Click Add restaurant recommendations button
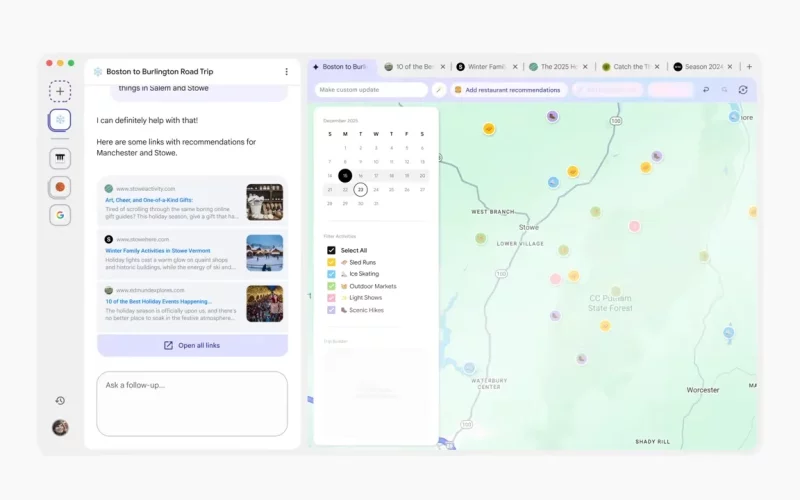The height and width of the screenshot is (500, 800). pos(506,90)
